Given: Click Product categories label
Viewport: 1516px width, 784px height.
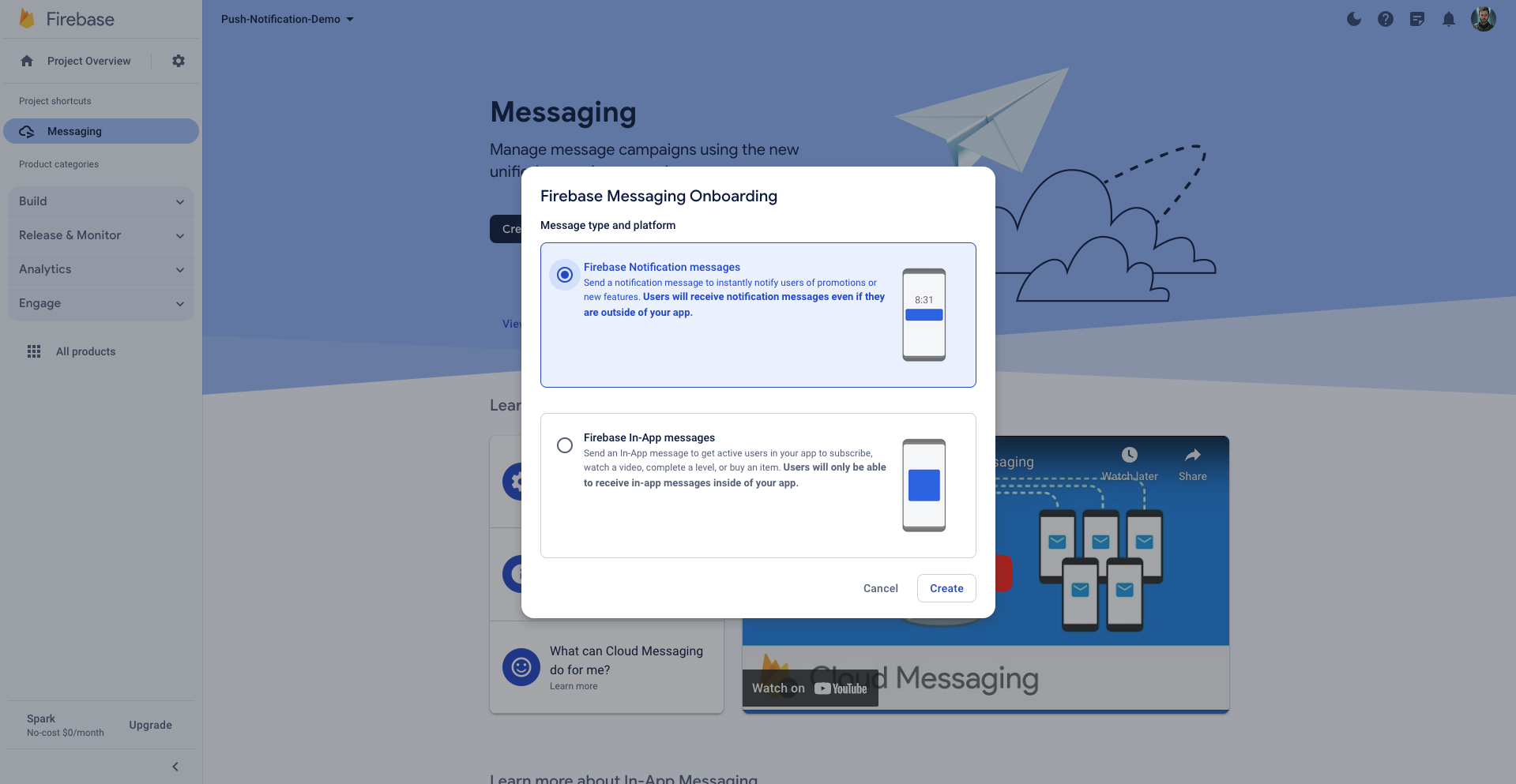Looking at the screenshot, I should point(58,164).
